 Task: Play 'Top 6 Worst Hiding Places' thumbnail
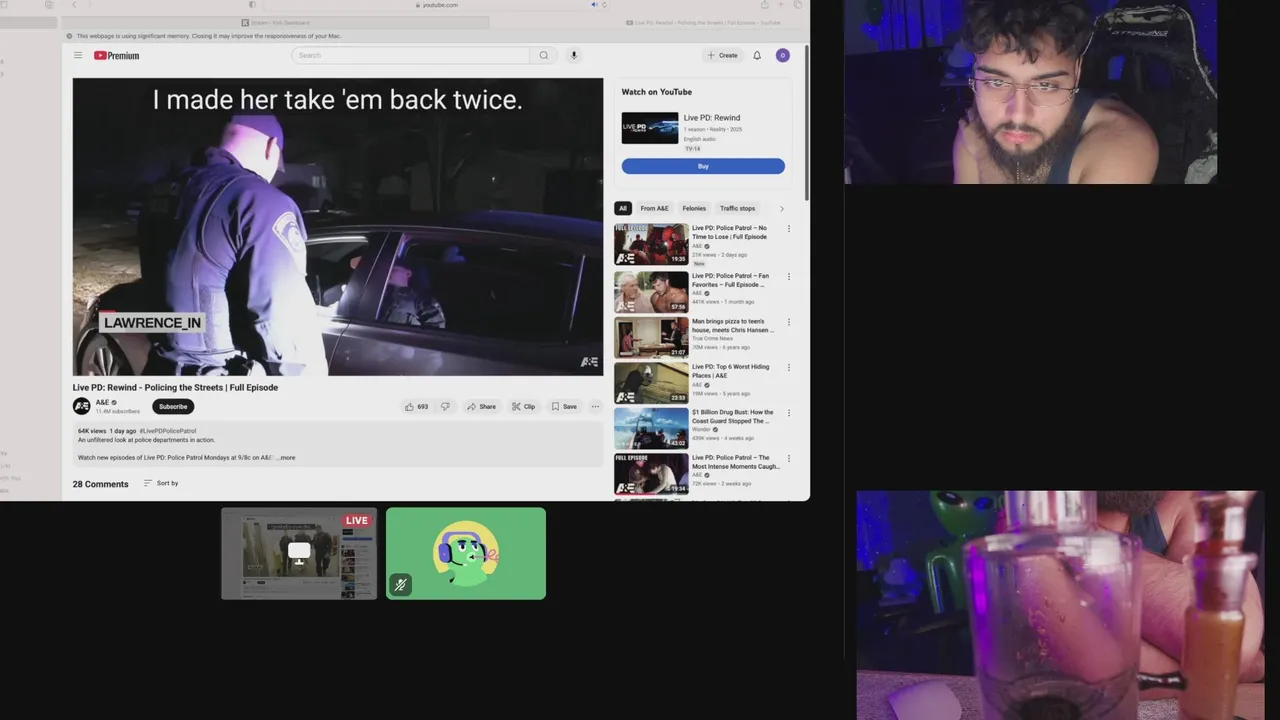(x=651, y=382)
